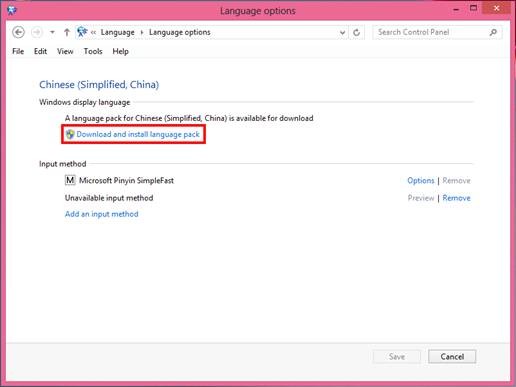Screen dimensions: 516x387
Task: Click the Input method section label
Action: tap(63, 164)
